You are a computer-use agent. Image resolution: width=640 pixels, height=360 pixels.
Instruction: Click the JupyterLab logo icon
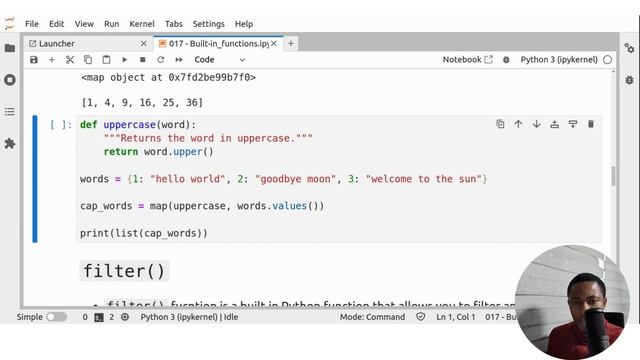9,24
